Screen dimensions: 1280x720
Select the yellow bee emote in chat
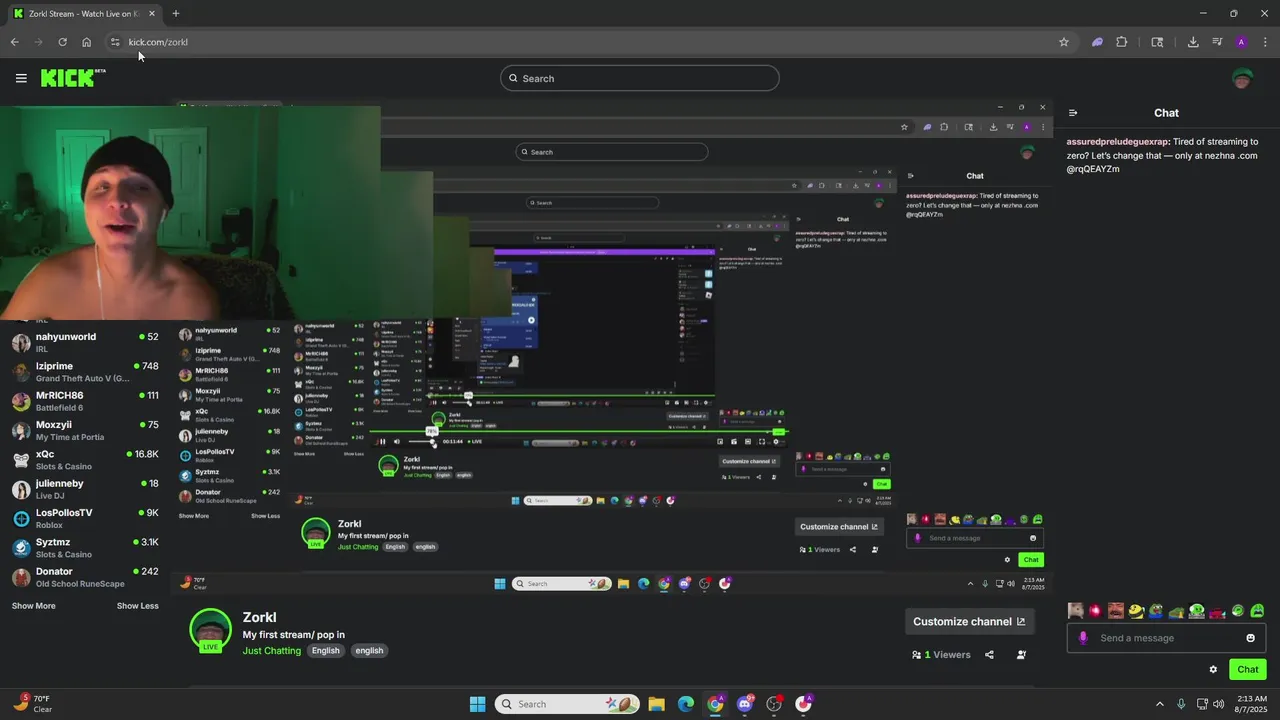coord(1136,611)
